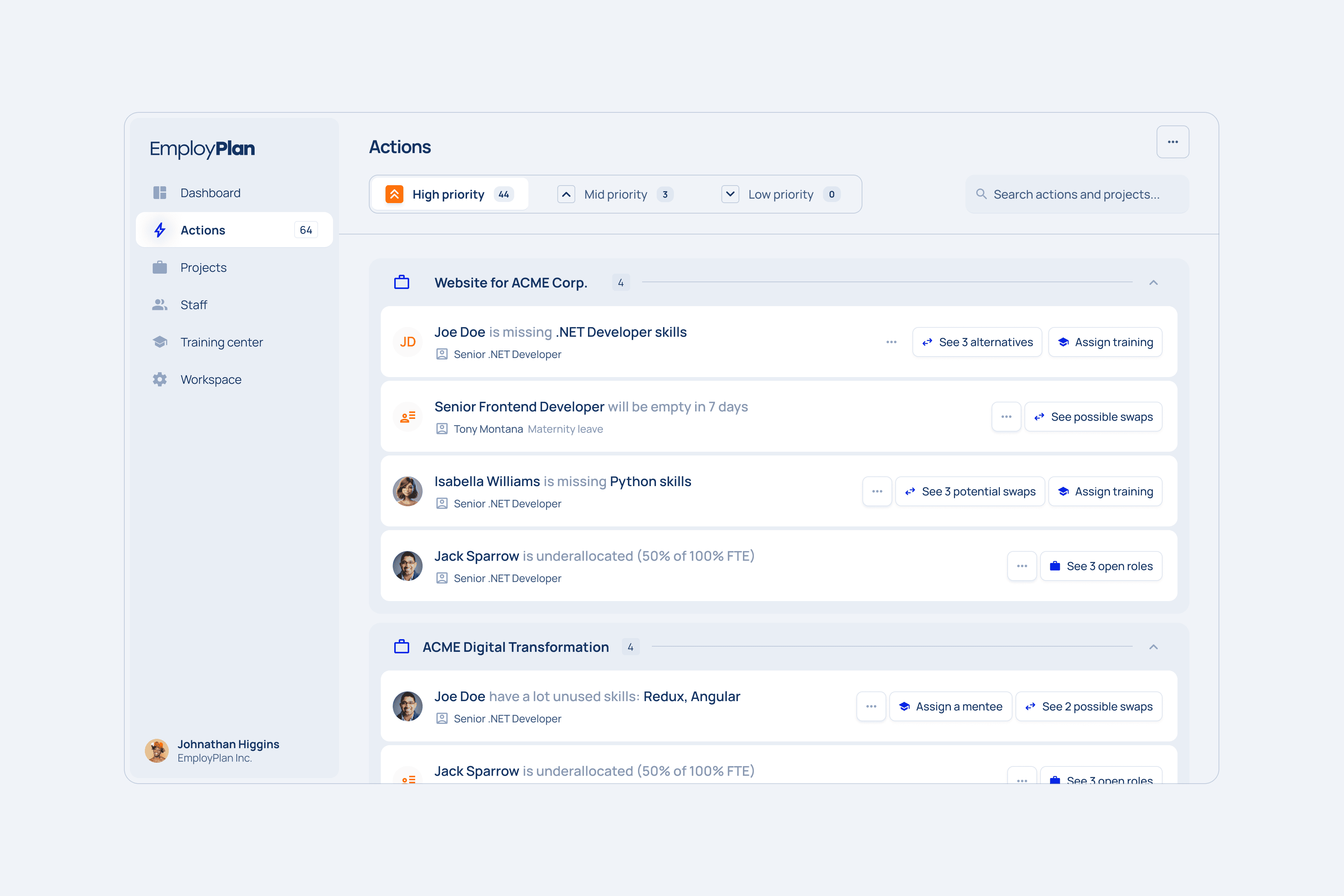Screen dimensions: 1344x896
Task: Open the Training center page
Action: [x=221, y=342]
